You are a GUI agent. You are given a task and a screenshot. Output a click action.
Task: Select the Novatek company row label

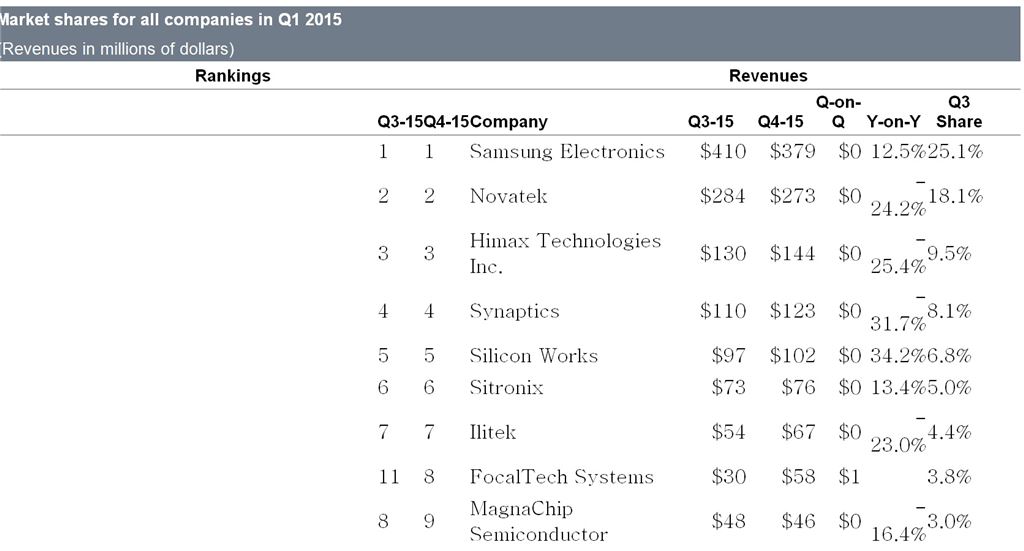pos(509,196)
